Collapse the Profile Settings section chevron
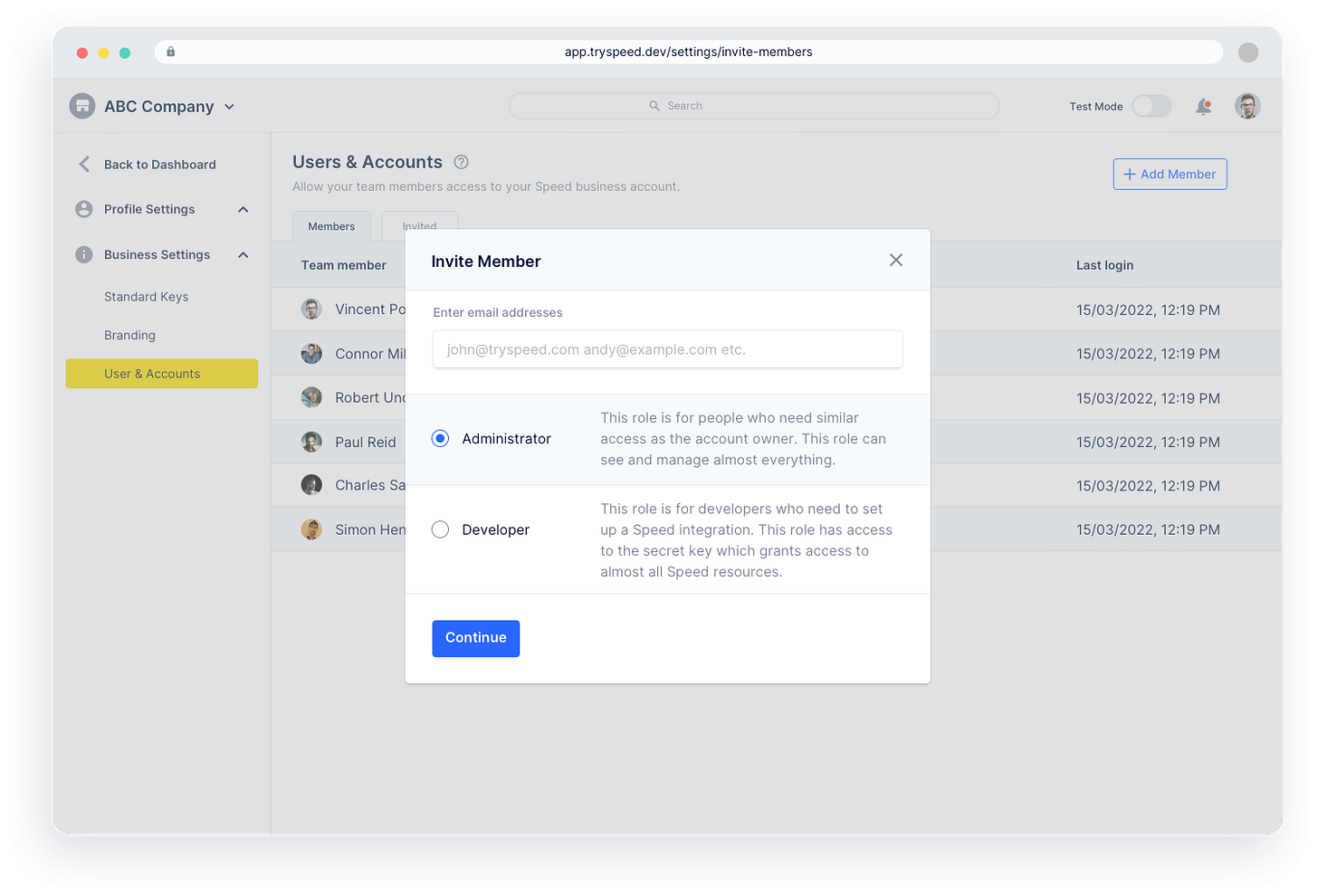The image size is (1318, 896). click(243, 209)
